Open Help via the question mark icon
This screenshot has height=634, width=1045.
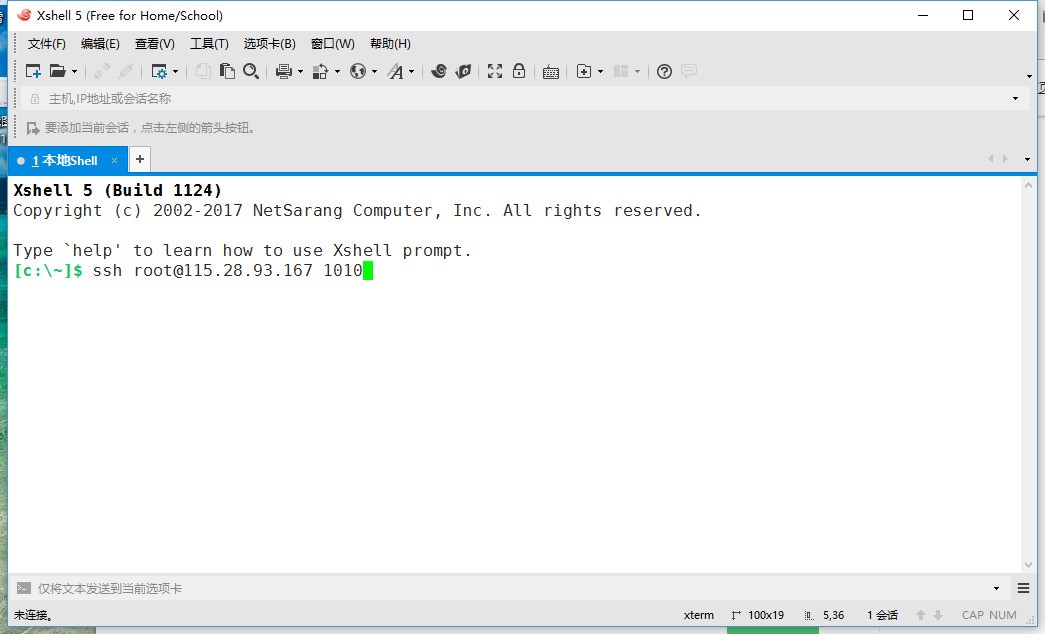tap(664, 71)
